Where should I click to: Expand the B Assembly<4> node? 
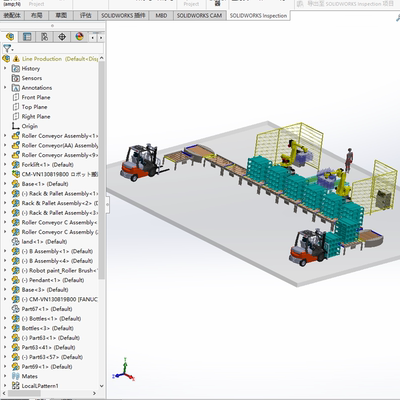click(x=5, y=261)
